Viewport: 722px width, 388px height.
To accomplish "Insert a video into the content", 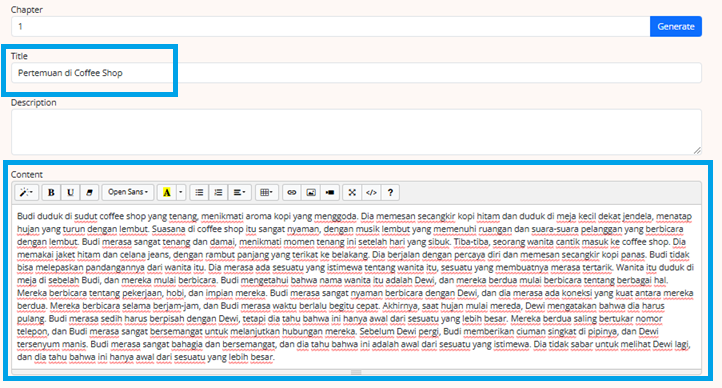I will pos(330,192).
